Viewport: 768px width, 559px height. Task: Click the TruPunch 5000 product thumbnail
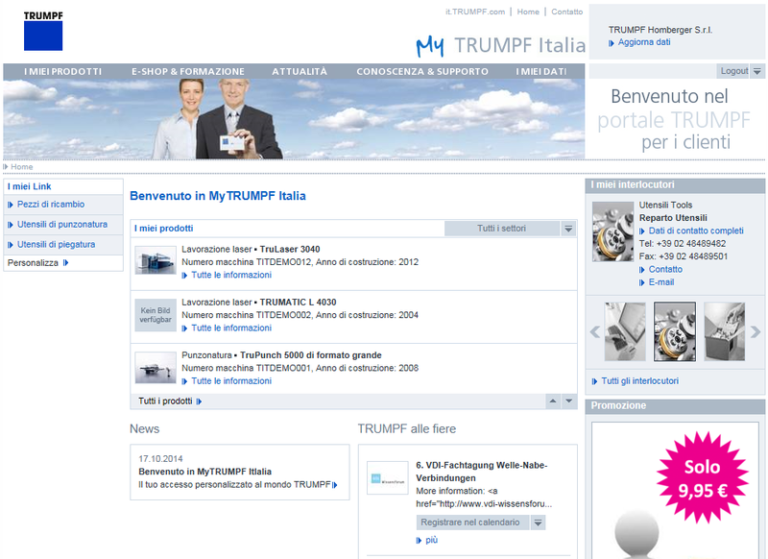156,367
